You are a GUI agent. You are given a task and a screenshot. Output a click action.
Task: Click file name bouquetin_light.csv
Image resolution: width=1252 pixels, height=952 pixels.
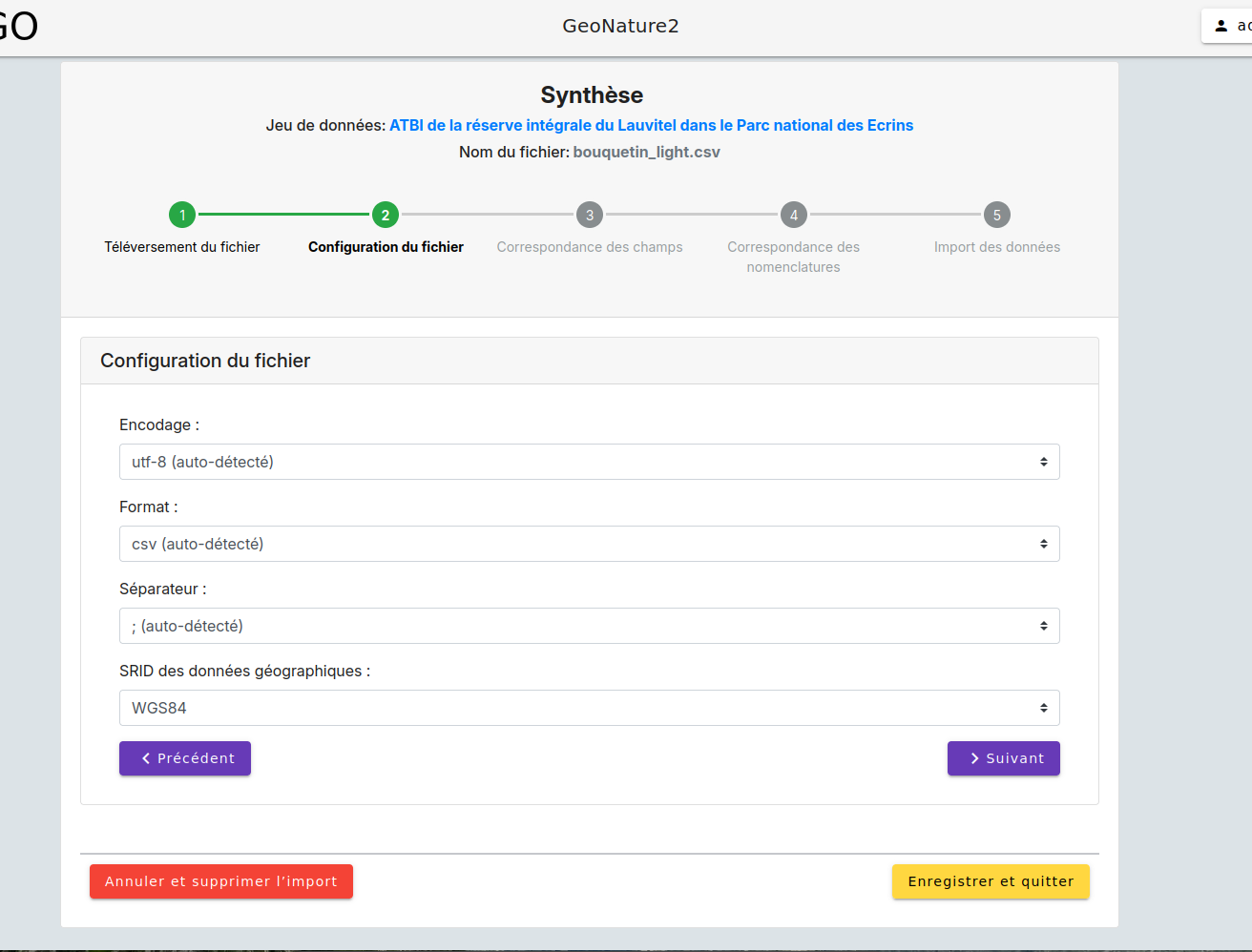tap(647, 152)
